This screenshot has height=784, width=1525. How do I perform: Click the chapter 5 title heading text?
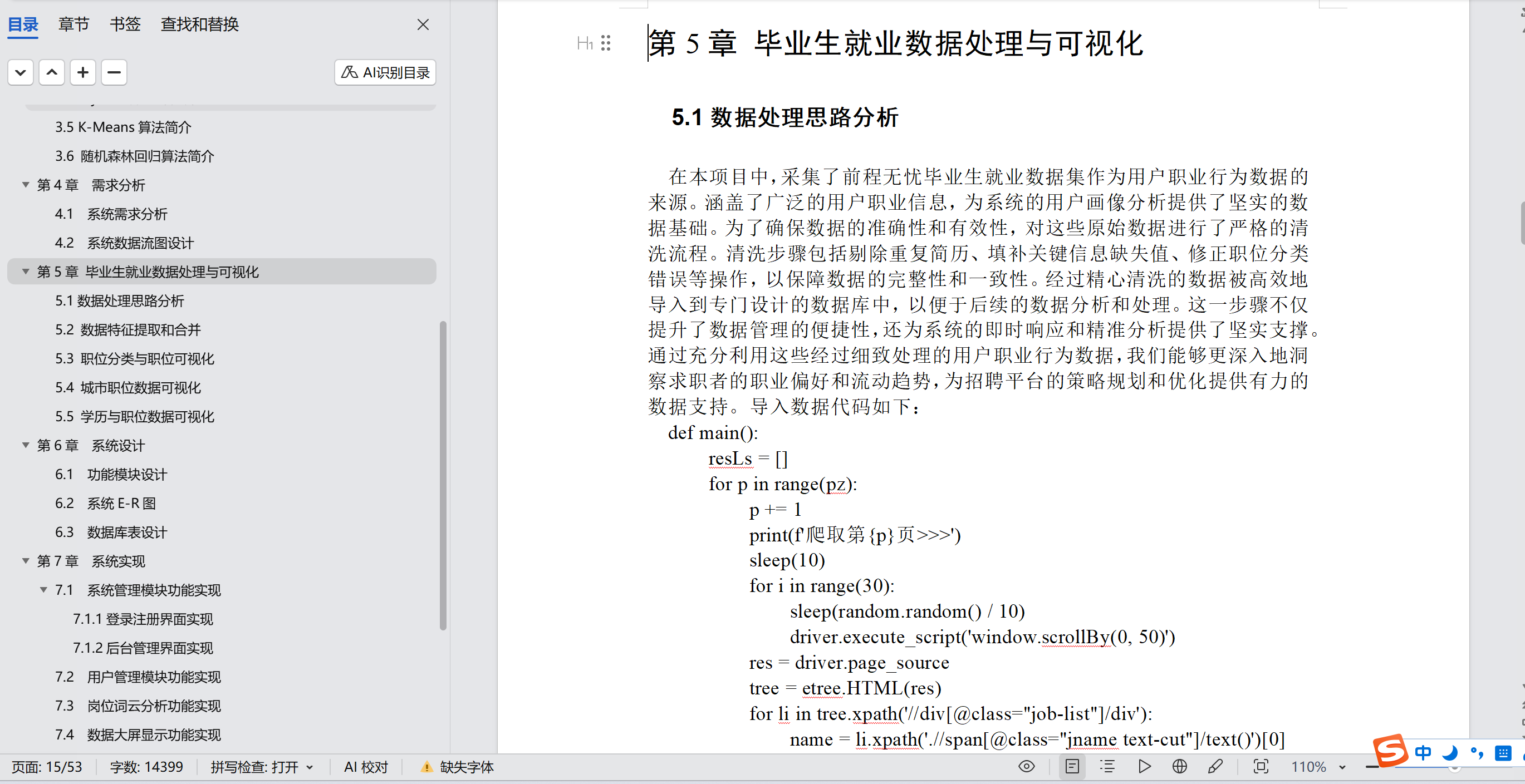896,43
